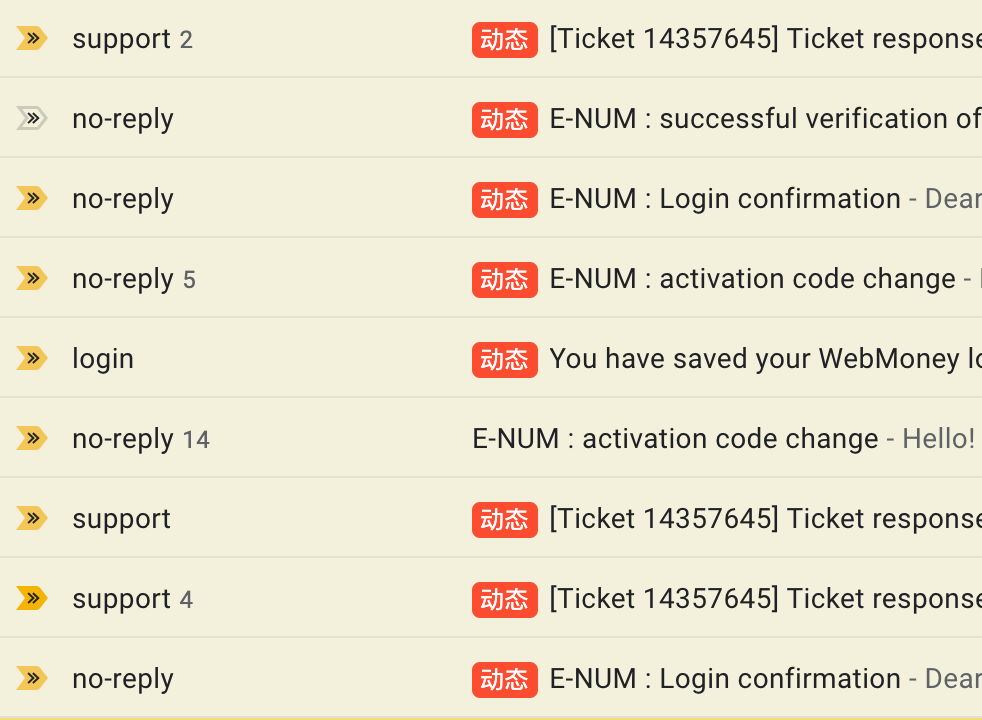Click the sender name "login"
The image size is (982, 720).
103,359
